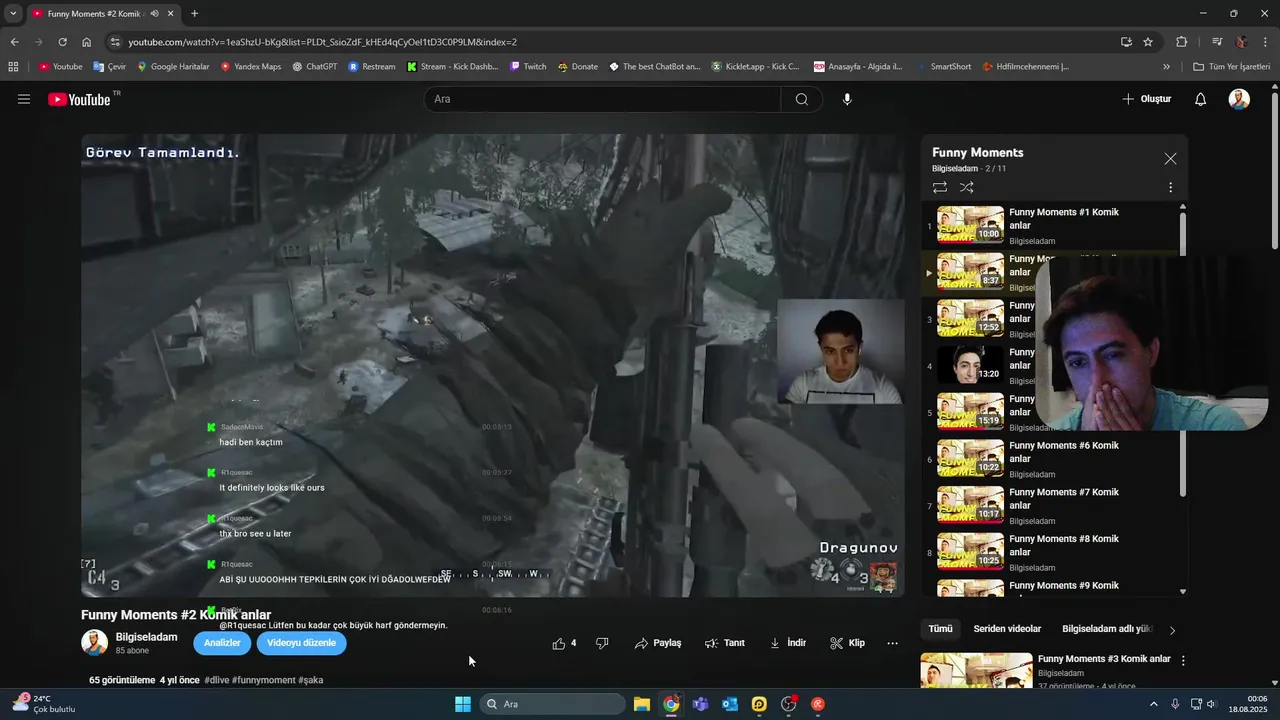
Task: Open more video actions ellipsis
Action: point(893,643)
